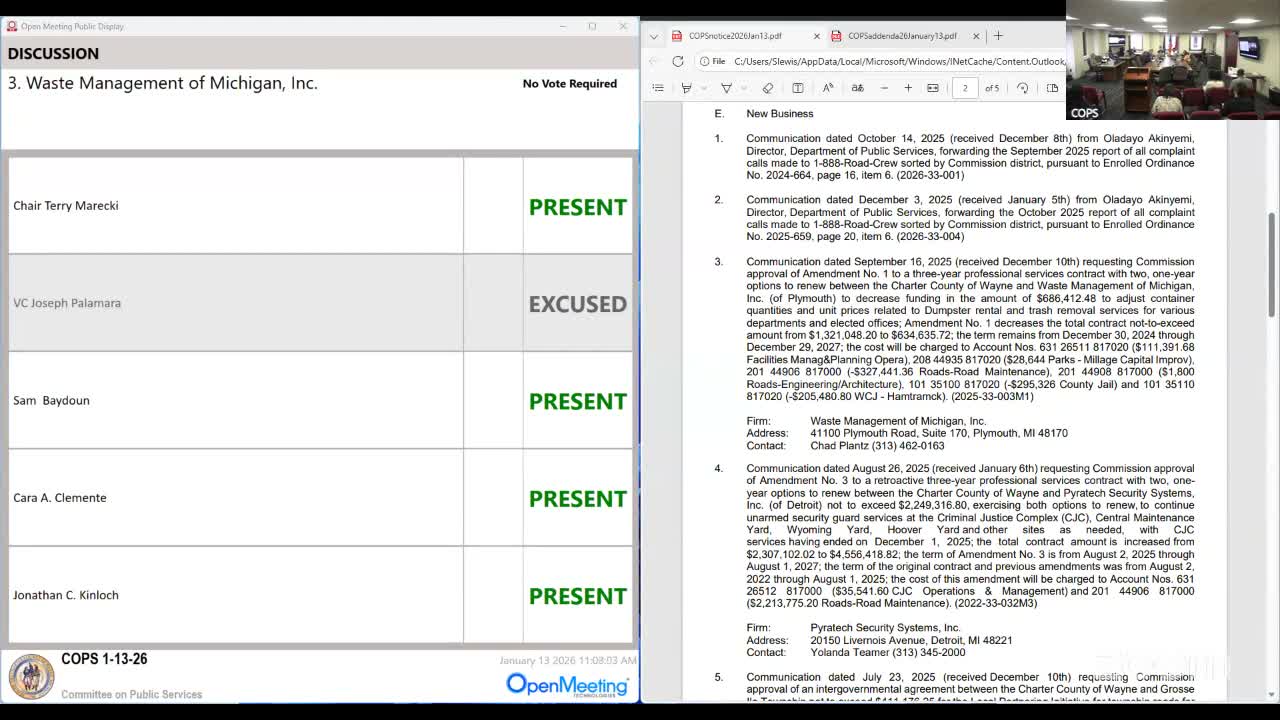Reload the browser page
This screenshot has width=1280, height=720.
pos(678,61)
